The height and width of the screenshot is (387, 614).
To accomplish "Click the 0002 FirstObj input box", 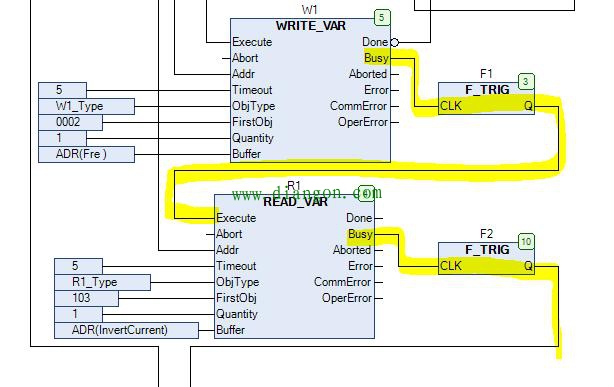I will [x=70, y=122].
